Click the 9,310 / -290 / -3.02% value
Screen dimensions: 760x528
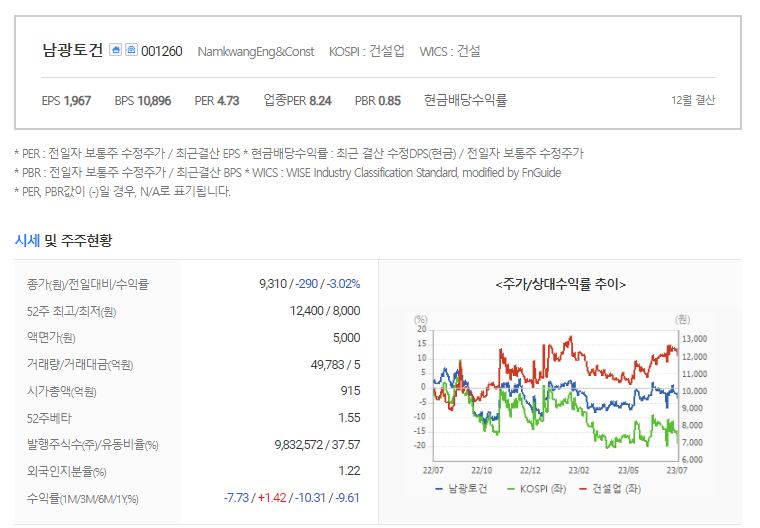tap(310, 284)
